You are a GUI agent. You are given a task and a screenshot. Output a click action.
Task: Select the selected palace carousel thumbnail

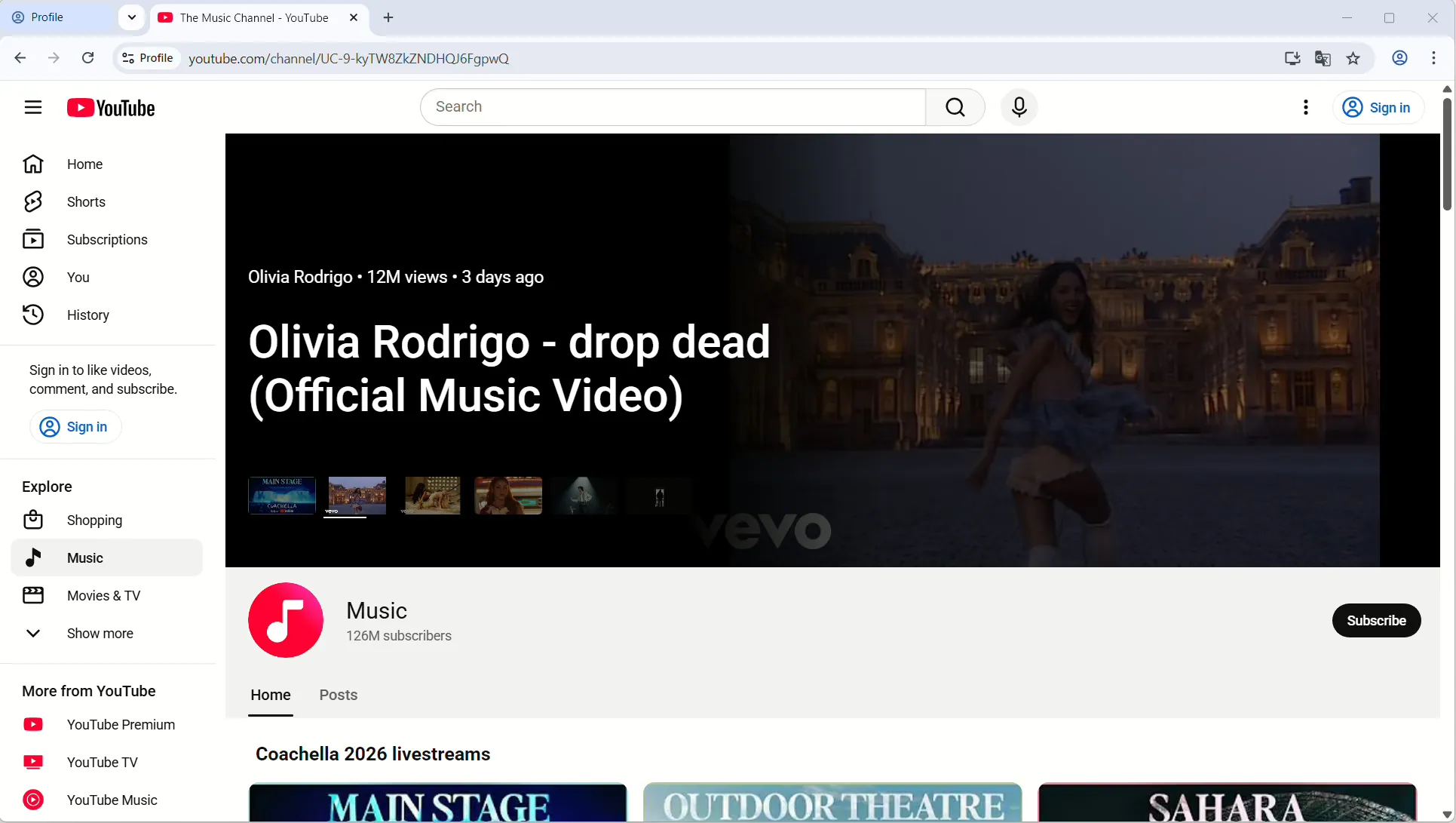(x=357, y=496)
